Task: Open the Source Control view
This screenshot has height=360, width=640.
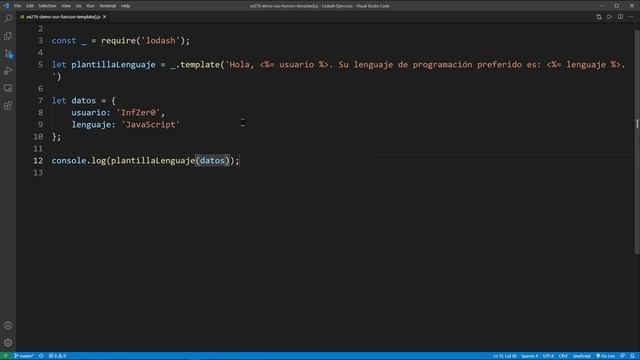Action: click(x=8, y=53)
